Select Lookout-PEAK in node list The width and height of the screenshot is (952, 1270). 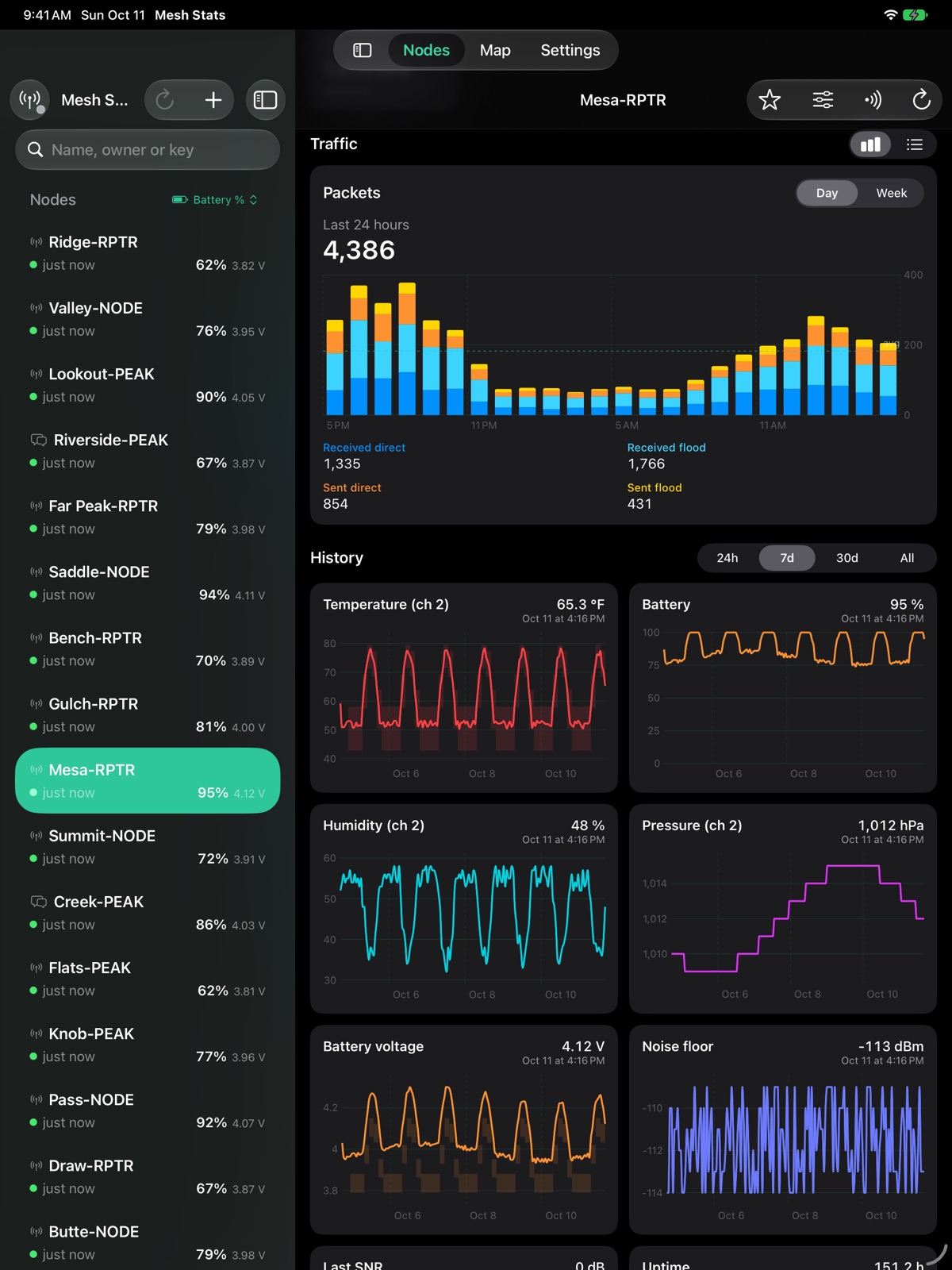[148, 385]
